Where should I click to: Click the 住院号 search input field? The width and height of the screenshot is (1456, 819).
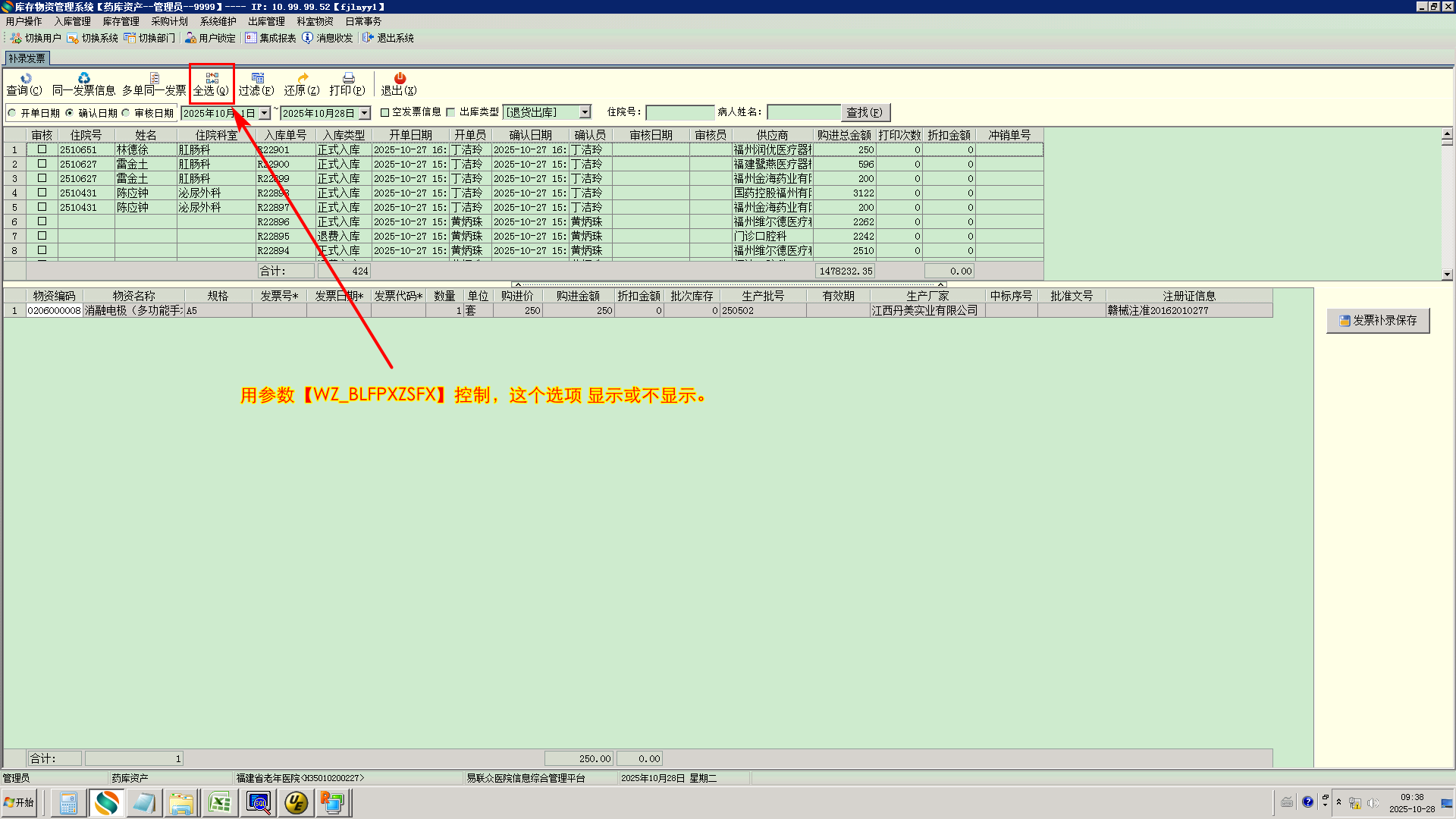click(679, 112)
